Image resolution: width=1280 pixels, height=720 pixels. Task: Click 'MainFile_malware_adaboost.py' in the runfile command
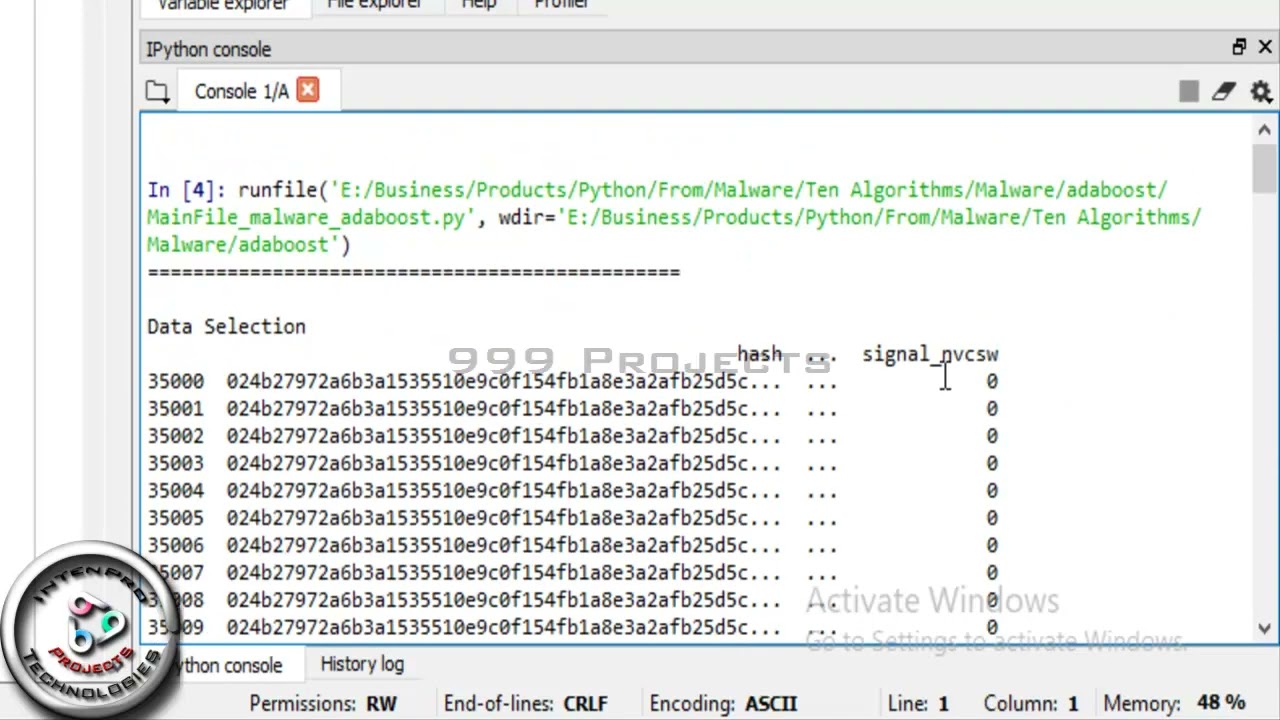point(306,218)
